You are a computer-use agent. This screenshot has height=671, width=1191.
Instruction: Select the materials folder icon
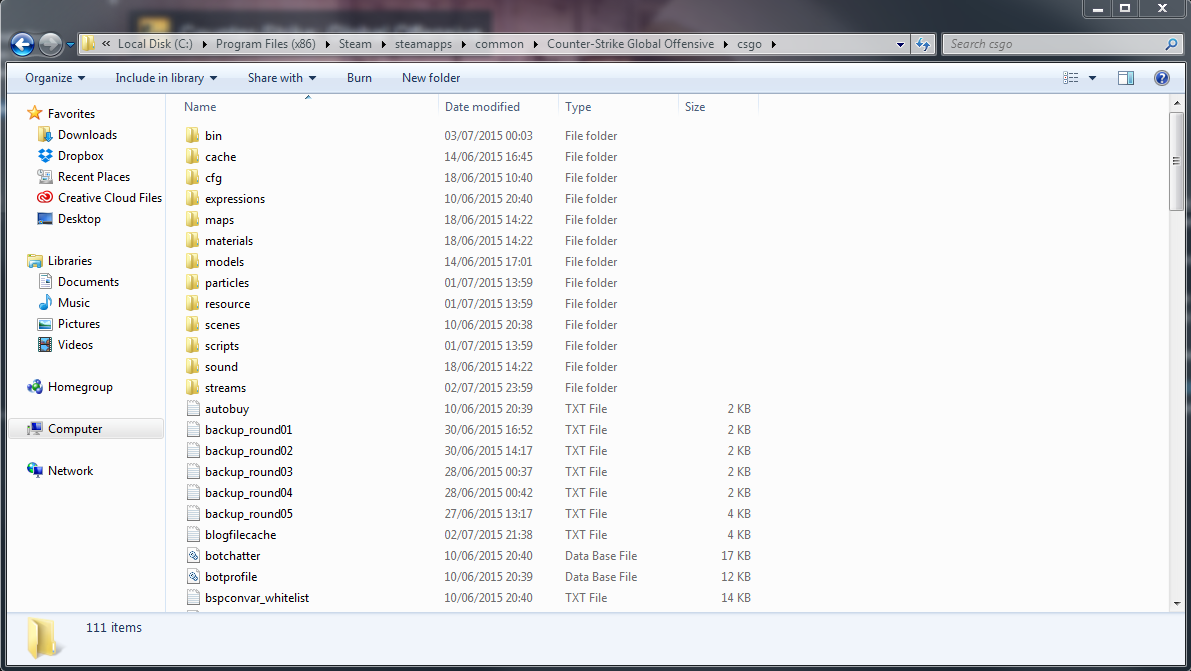[x=193, y=240]
